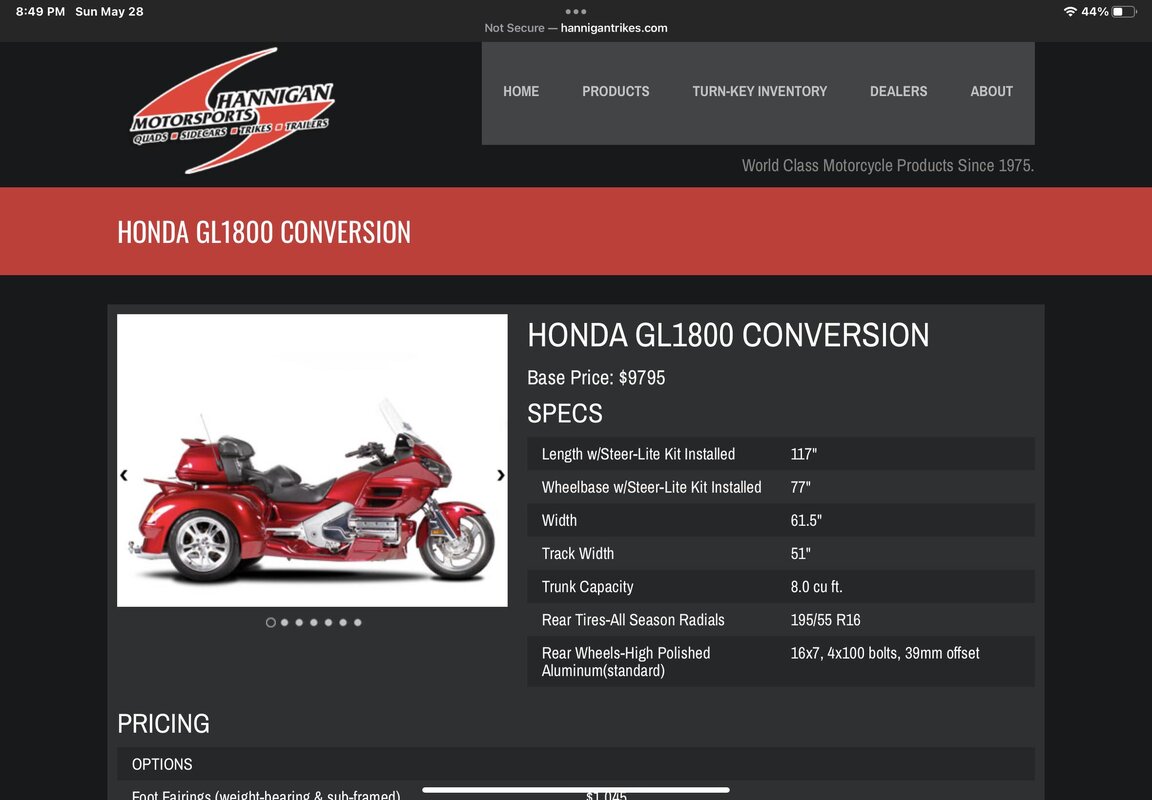Click 'Wheelbase w/Steer-Lite Kit Installed' label

click(x=652, y=487)
